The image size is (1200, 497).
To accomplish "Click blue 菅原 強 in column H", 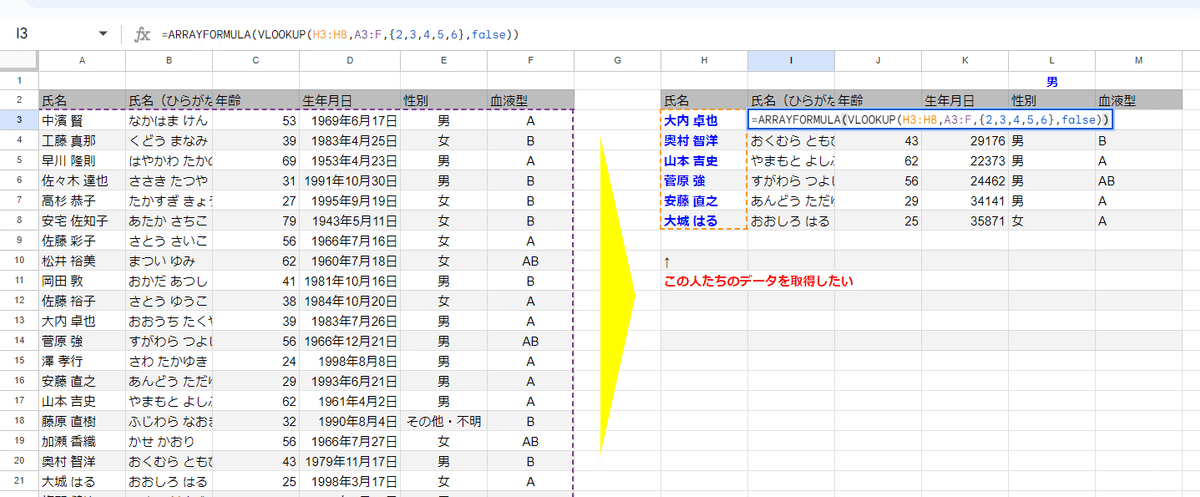I will pos(704,180).
